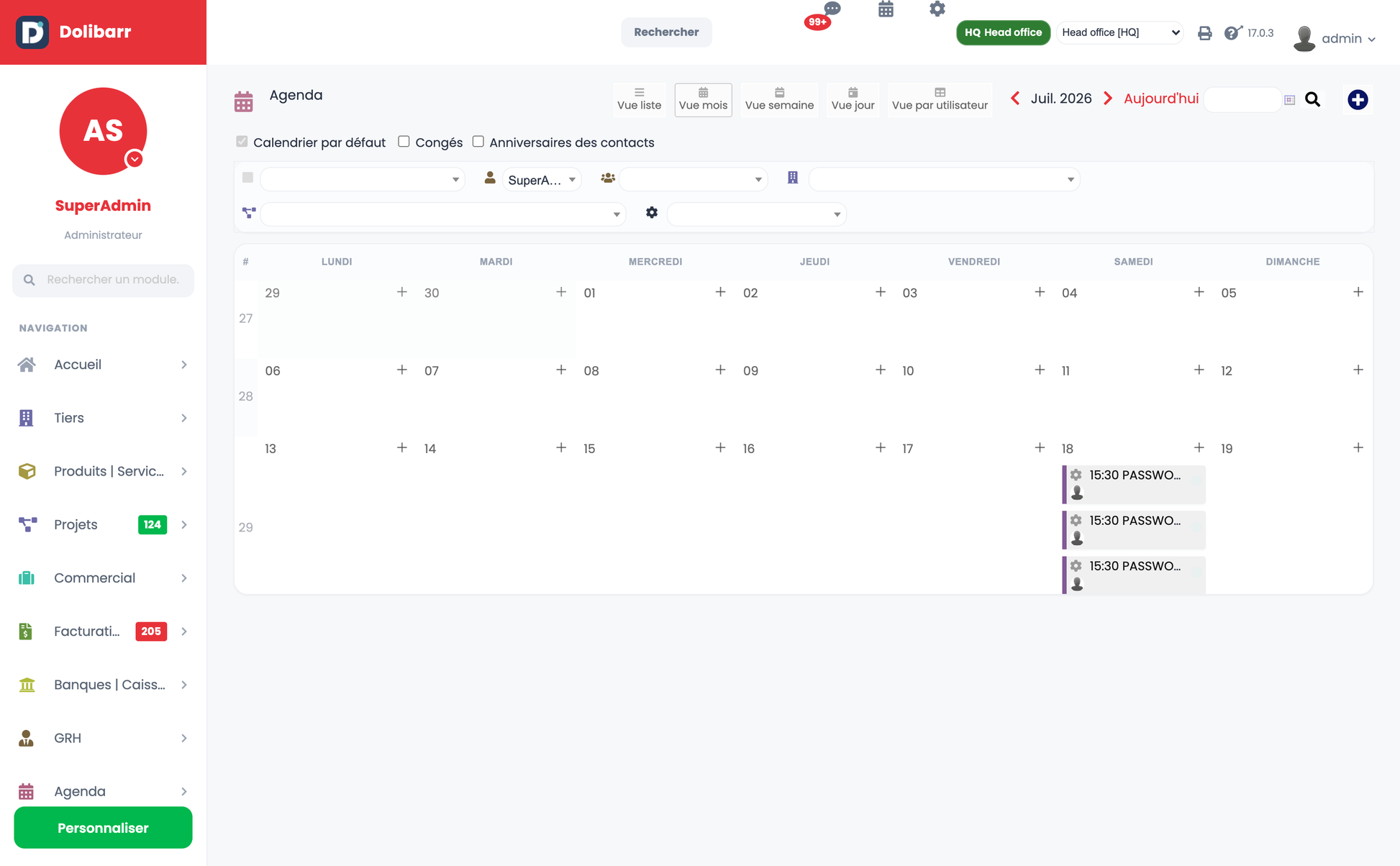The height and width of the screenshot is (866, 1400).
Task: Click the Produits box icon in sidebar
Action: [x=27, y=471]
